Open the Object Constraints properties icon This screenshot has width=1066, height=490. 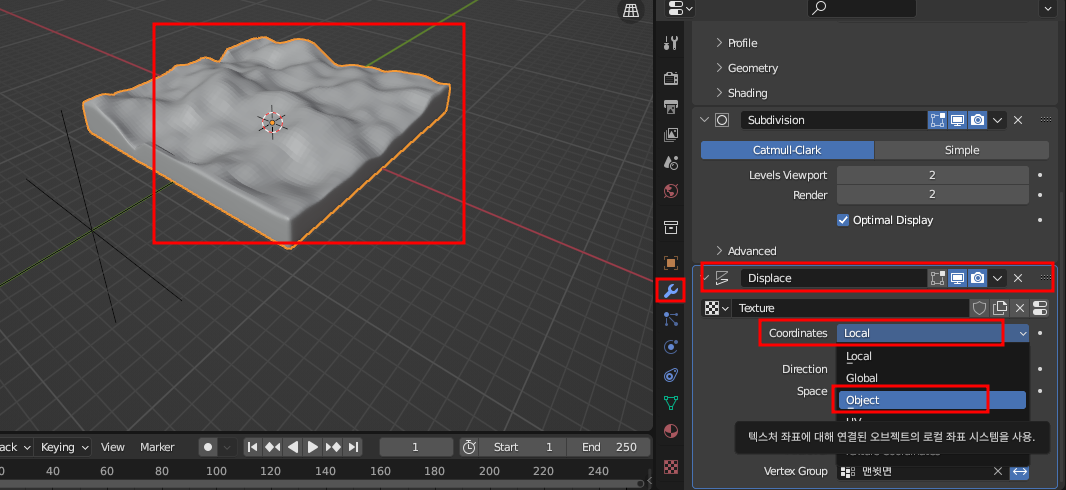pos(671,375)
